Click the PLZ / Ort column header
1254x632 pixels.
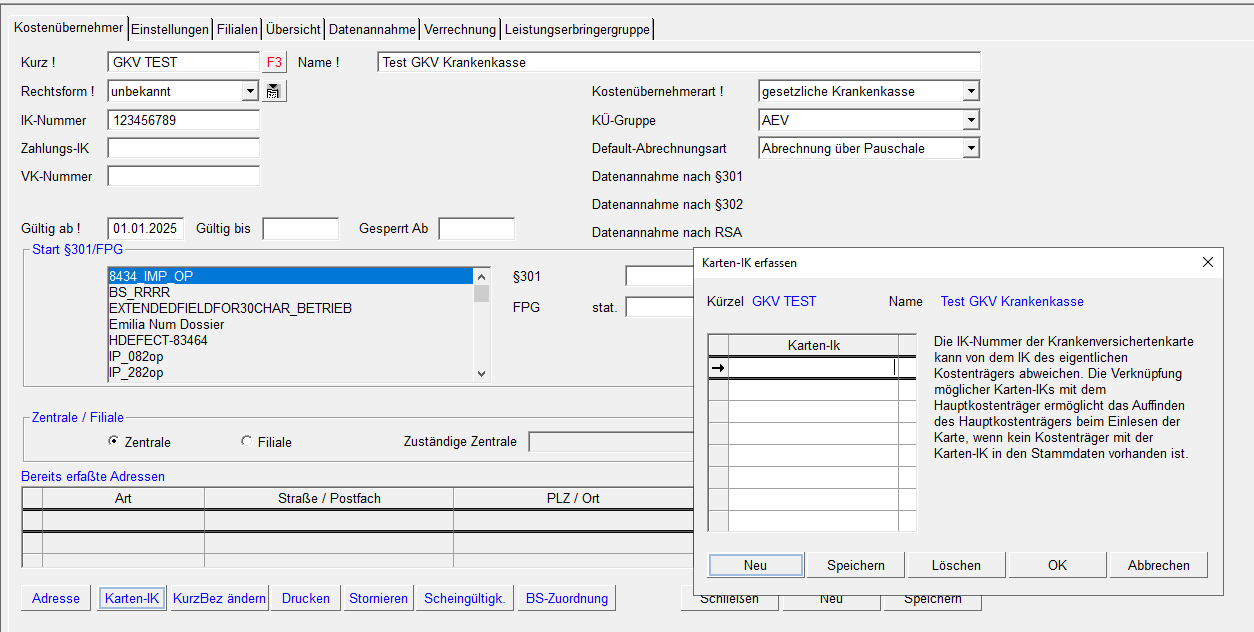click(574, 498)
